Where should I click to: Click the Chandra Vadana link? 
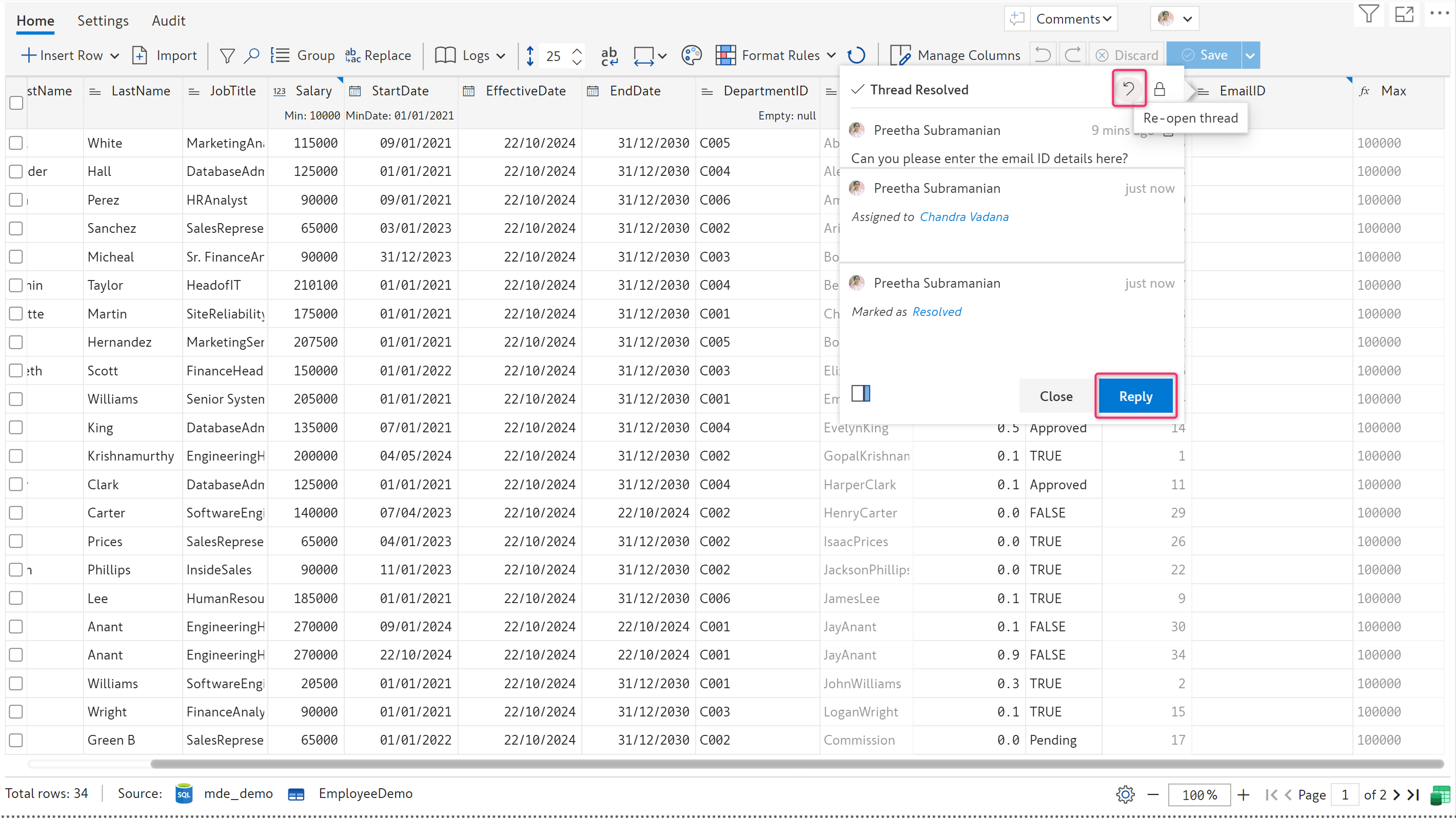coord(963,217)
